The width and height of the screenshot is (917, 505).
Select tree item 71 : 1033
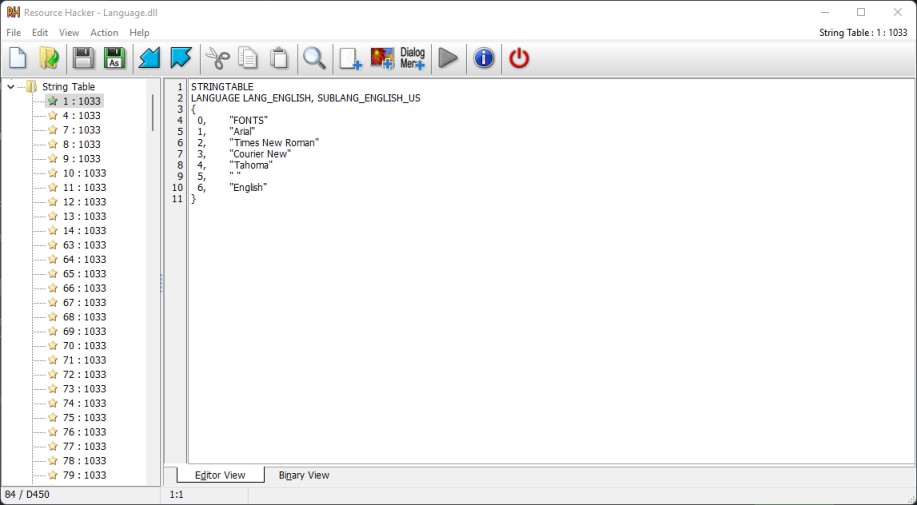coord(84,360)
